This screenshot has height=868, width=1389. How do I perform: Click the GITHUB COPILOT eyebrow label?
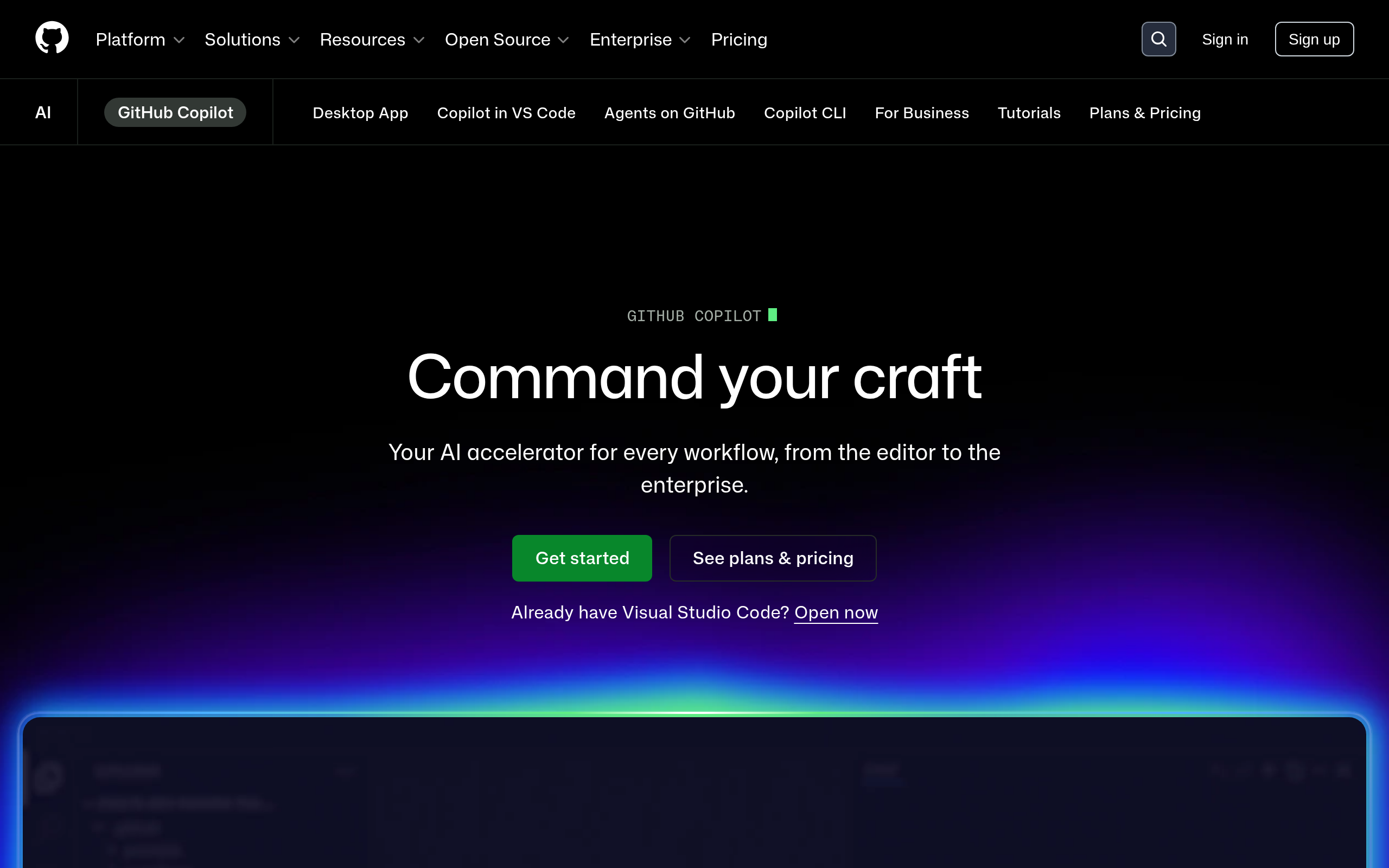tap(694, 316)
